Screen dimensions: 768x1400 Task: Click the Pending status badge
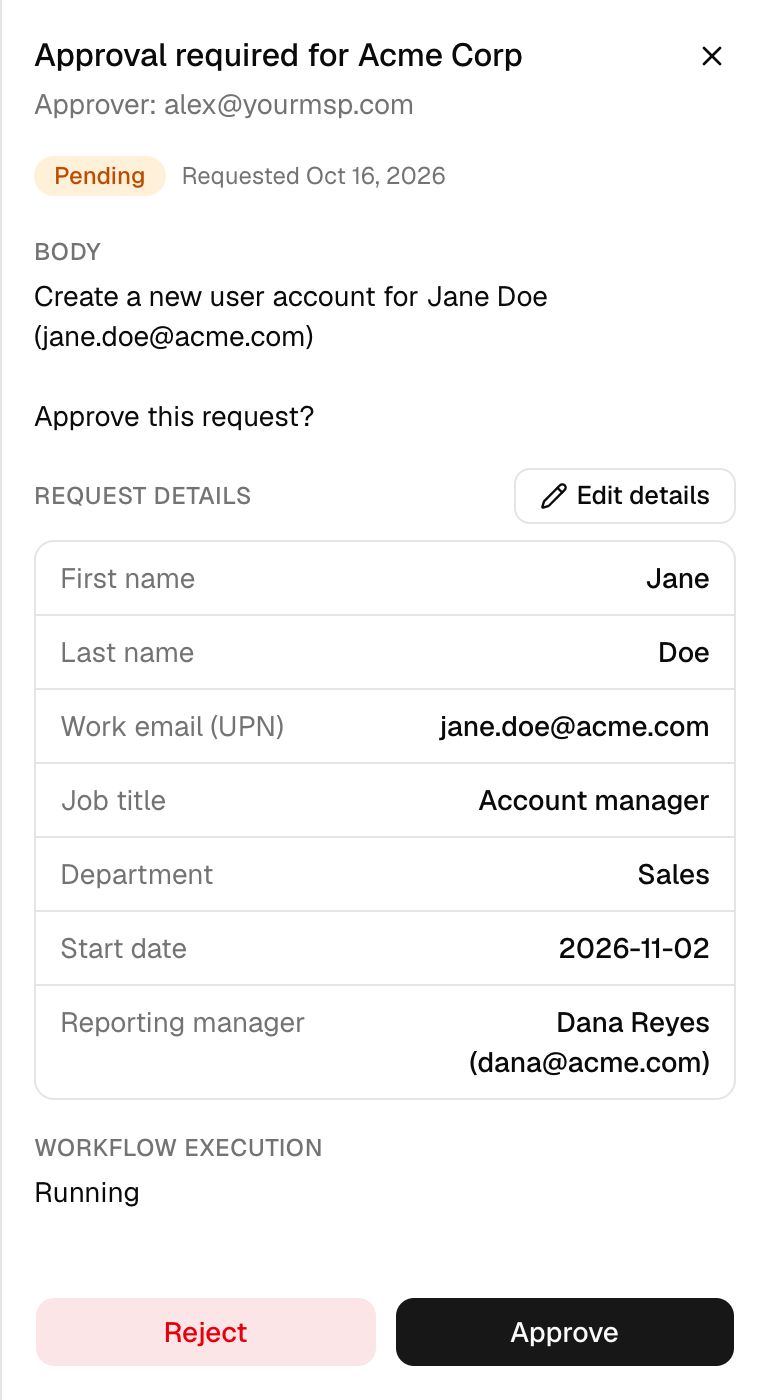click(x=100, y=176)
